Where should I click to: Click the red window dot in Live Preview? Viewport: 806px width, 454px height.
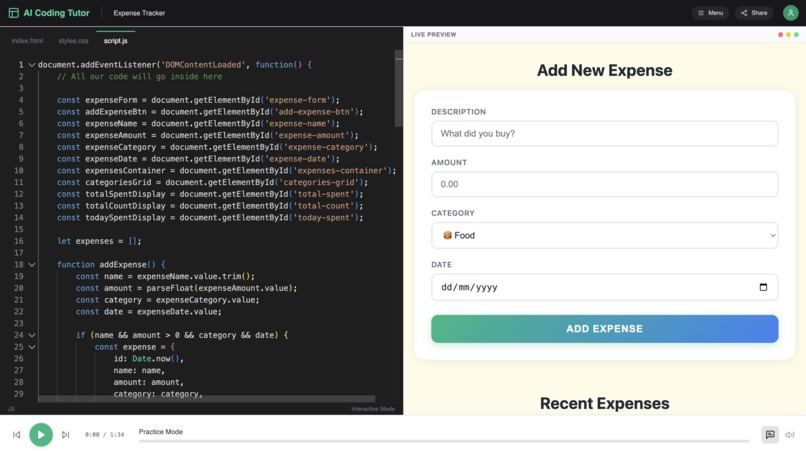pyautogui.click(x=780, y=34)
